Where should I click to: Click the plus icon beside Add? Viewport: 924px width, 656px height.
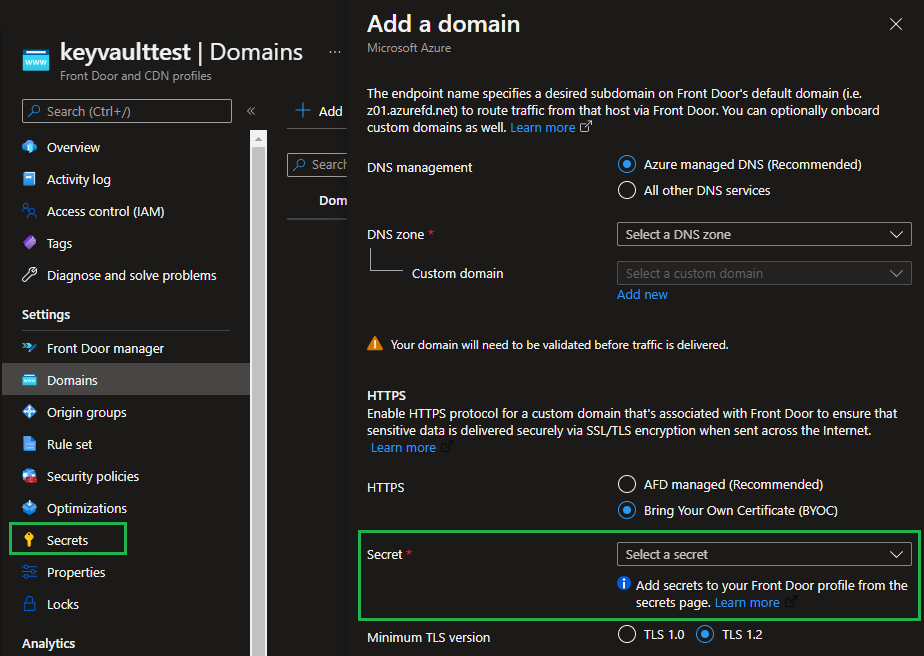[x=303, y=110]
